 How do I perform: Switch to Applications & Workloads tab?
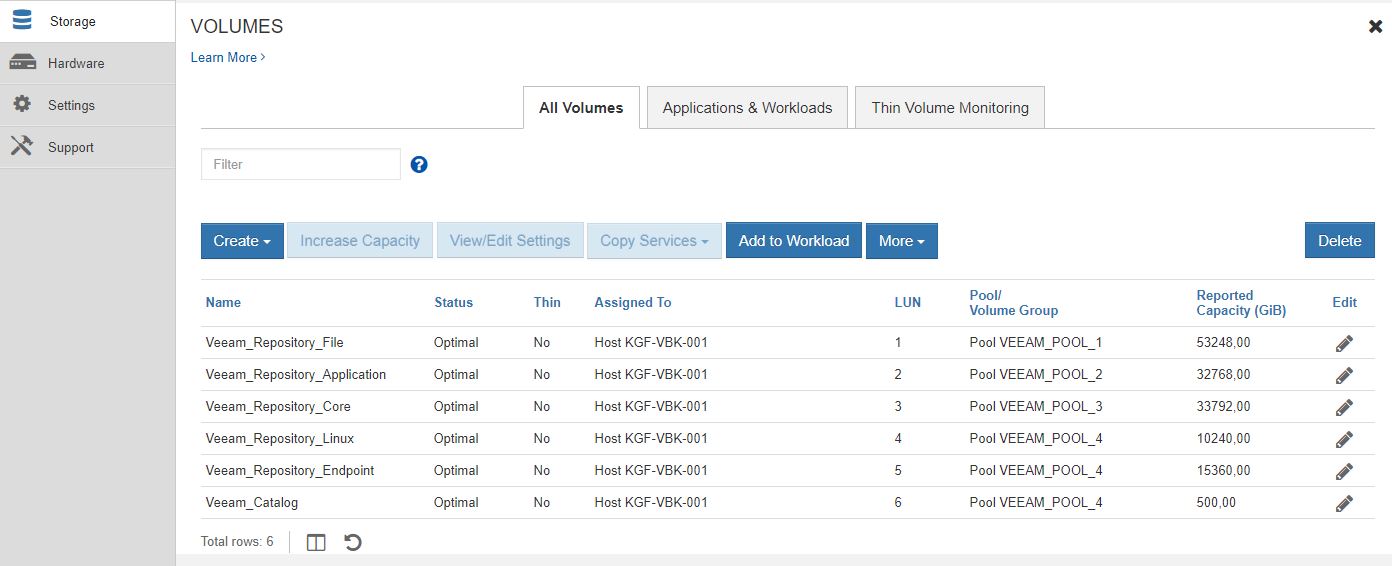coord(747,108)
